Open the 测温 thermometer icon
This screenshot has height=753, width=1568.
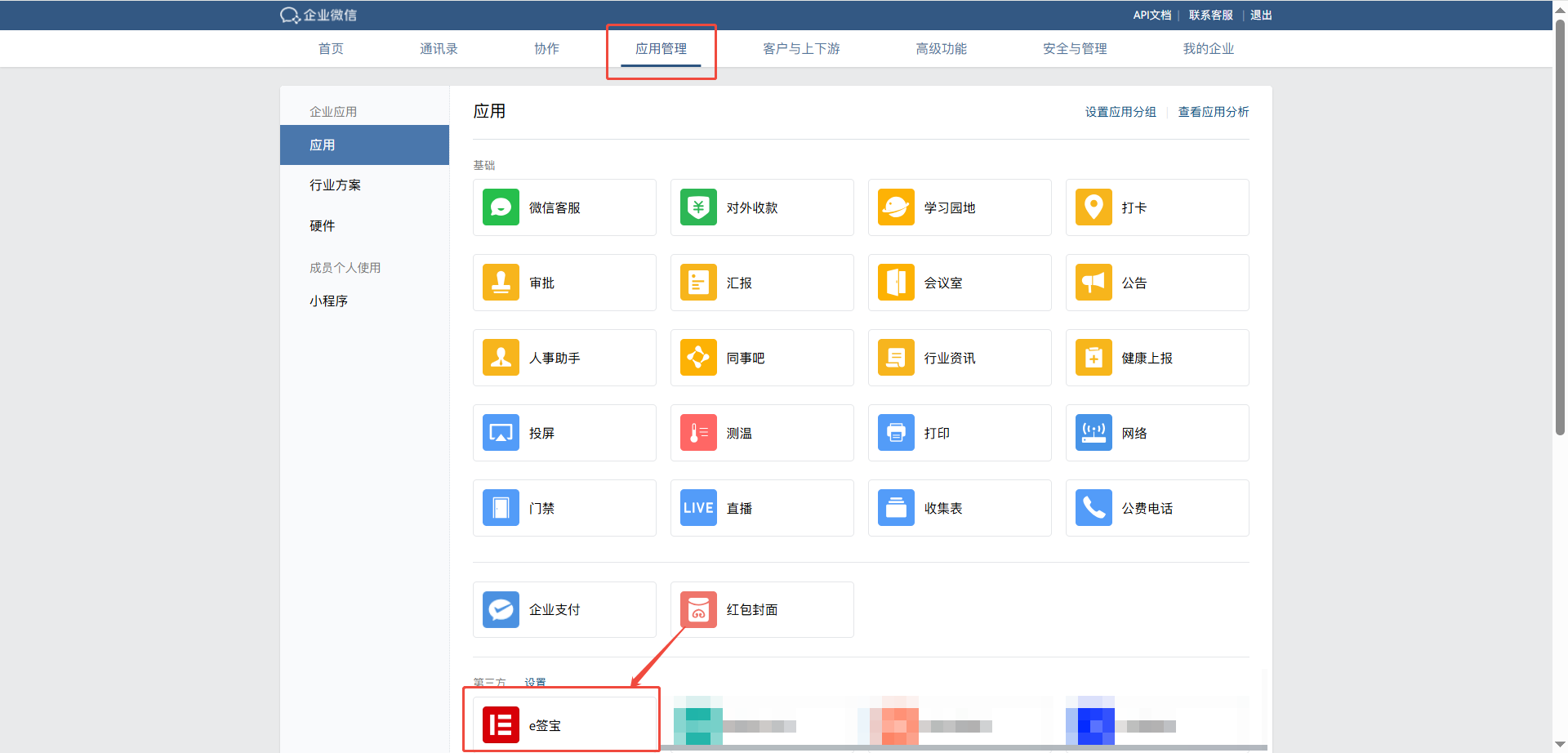pyautogui.click(x=698, y=433)
